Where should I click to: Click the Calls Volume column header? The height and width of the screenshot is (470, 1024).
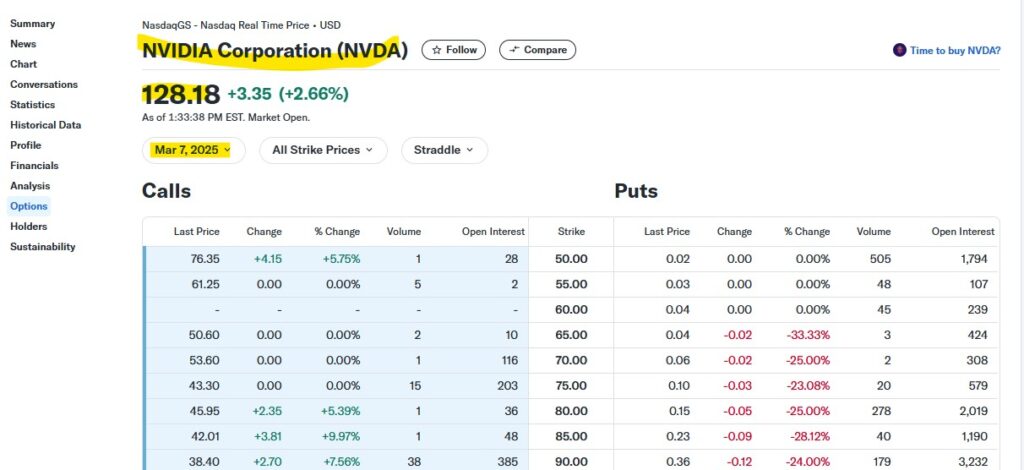click(x=404, y=231)
